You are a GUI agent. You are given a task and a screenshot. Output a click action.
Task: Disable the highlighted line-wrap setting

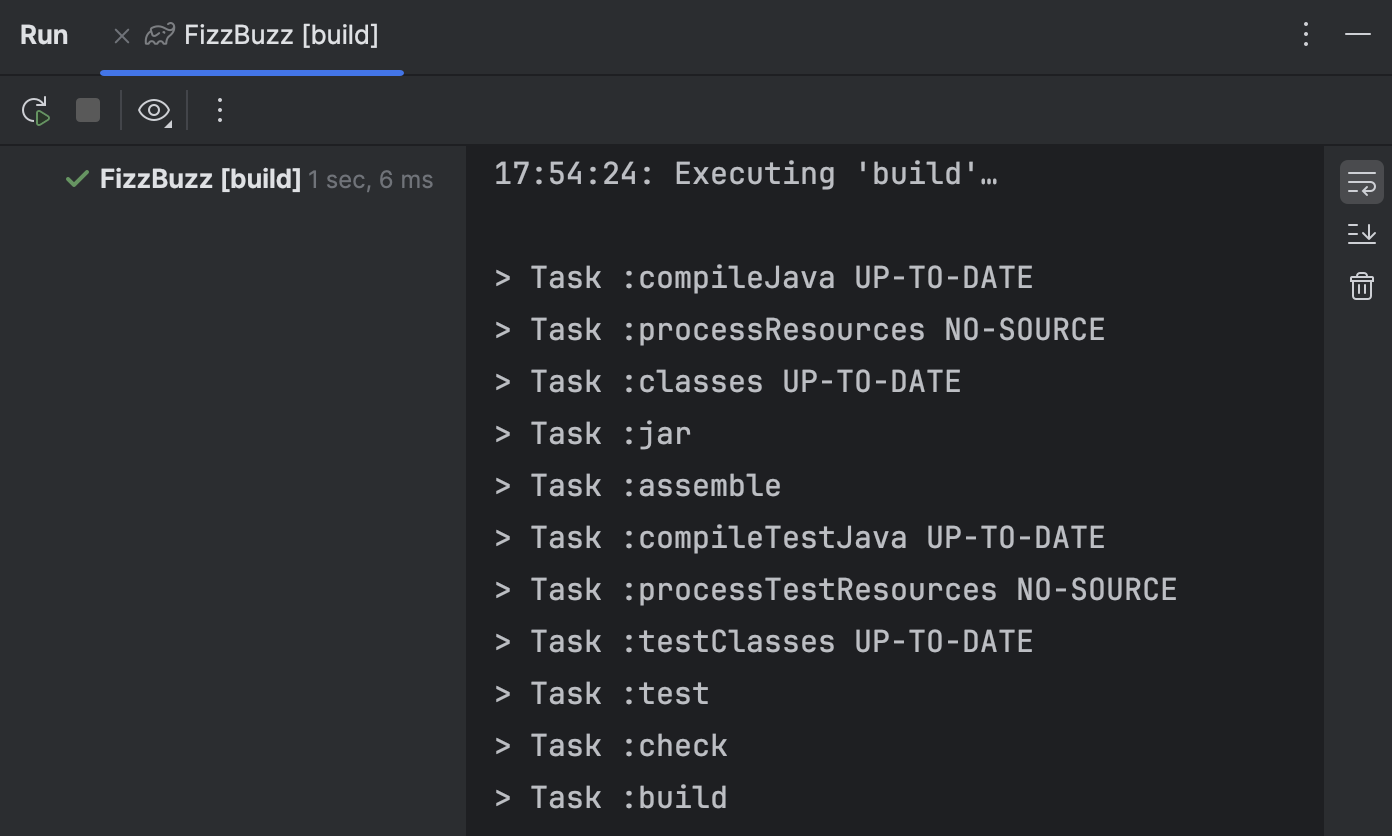[x=1361, y=182]
